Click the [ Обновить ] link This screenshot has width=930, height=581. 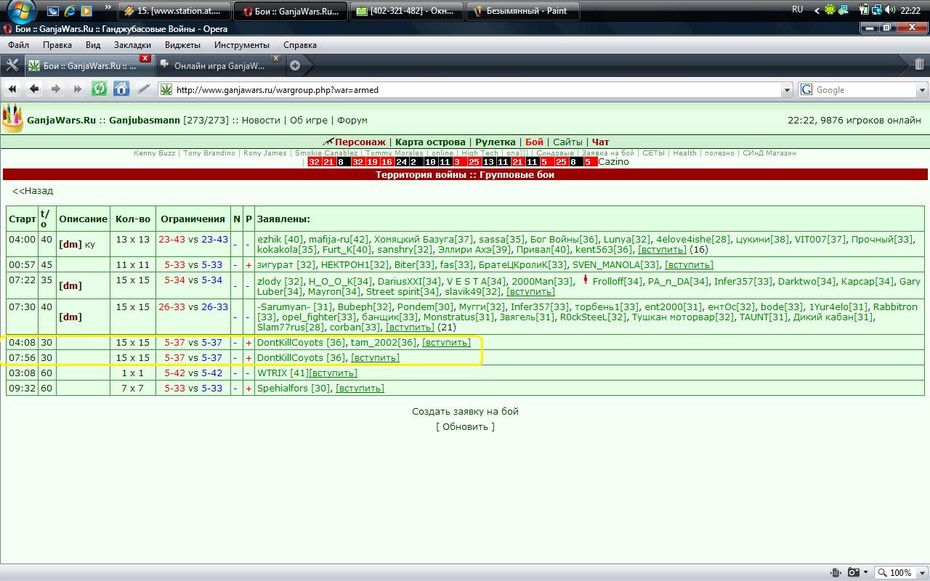[x=465, y=427]
